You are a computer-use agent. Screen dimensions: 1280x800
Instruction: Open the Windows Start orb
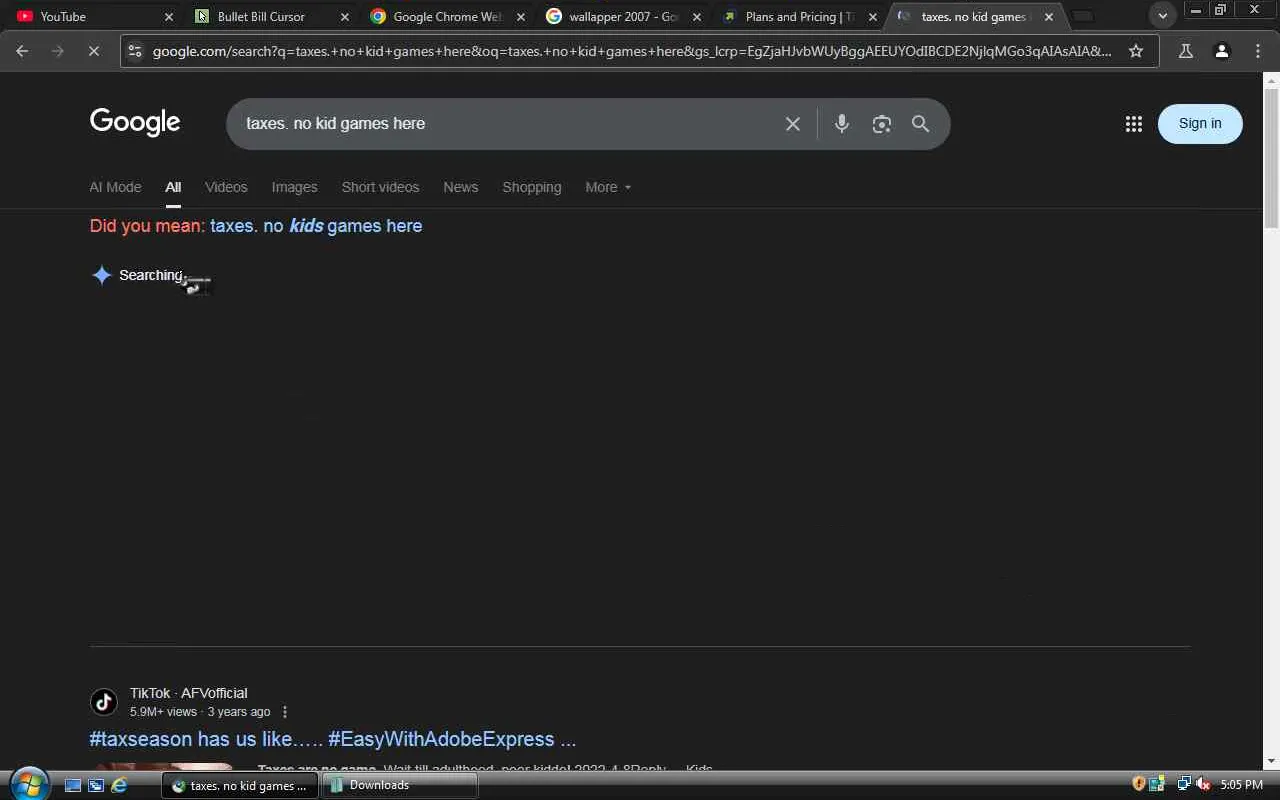coord(30,783)
